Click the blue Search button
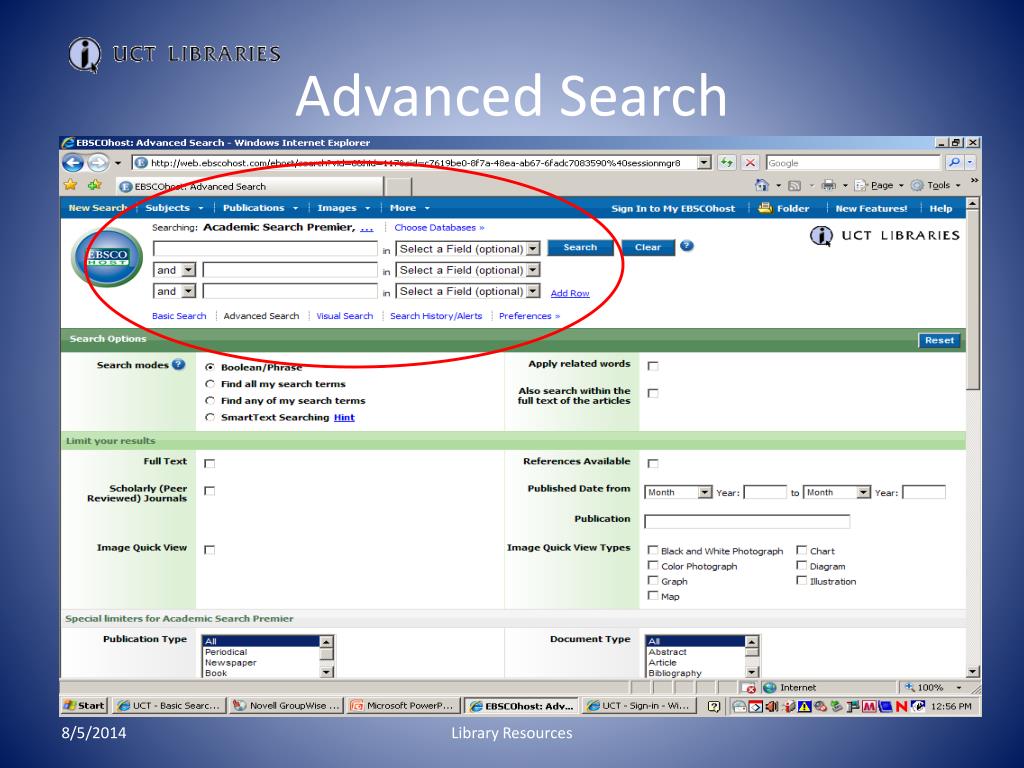Image resolution: width=1024 pixels, height=768 pixels. (580, 248)
